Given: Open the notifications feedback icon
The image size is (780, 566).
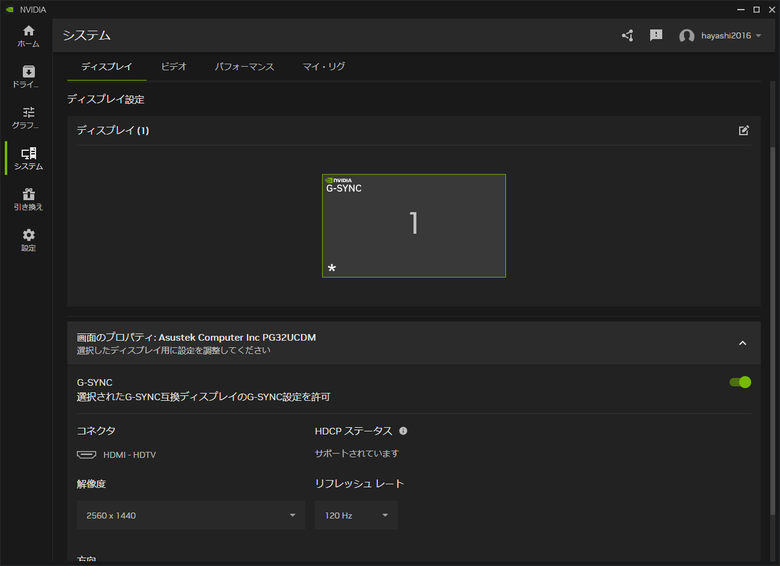Looking at the screenshot, I should coord(656,35).
